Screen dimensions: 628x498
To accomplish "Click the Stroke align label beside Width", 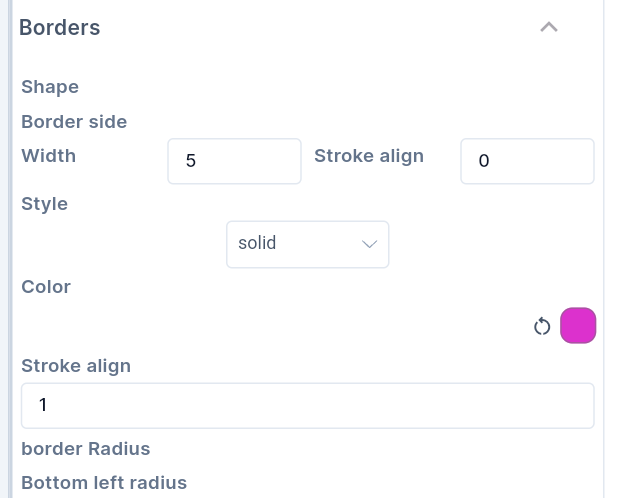I will [x=369, y=156].
